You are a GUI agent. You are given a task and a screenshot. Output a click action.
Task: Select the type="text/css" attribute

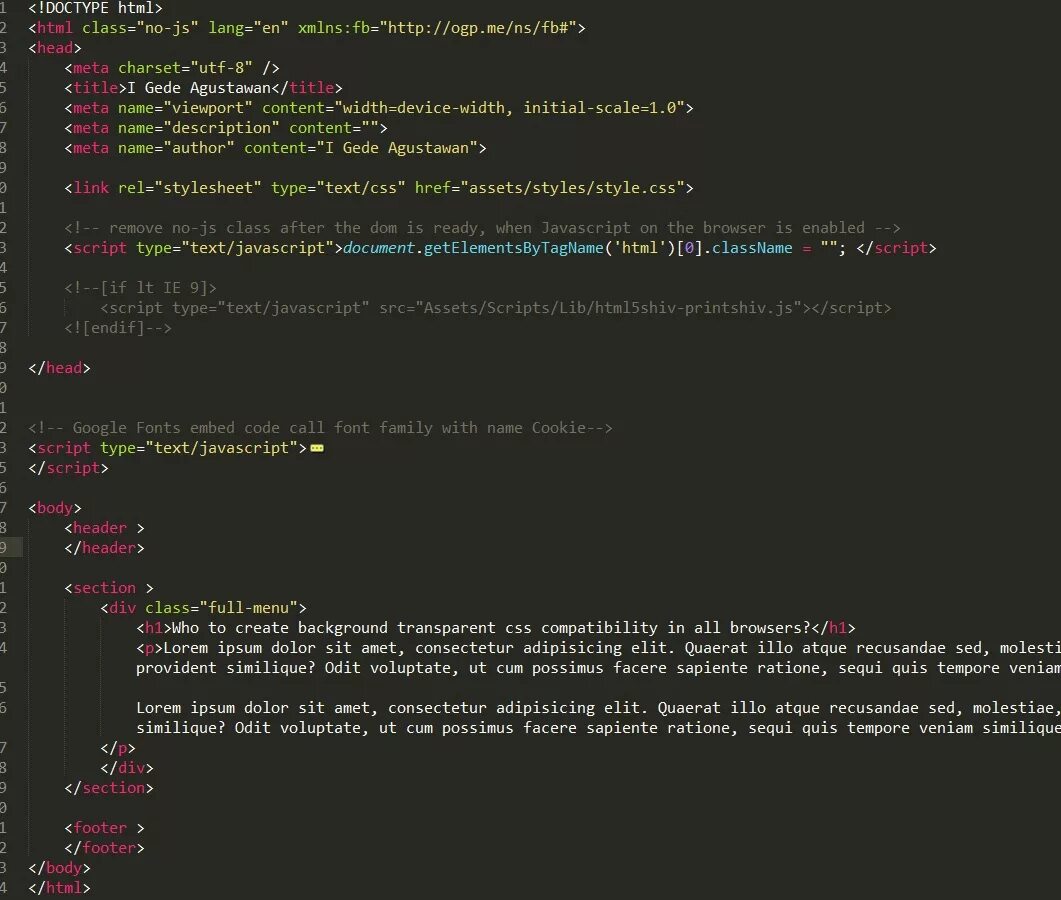click(338, 187)
